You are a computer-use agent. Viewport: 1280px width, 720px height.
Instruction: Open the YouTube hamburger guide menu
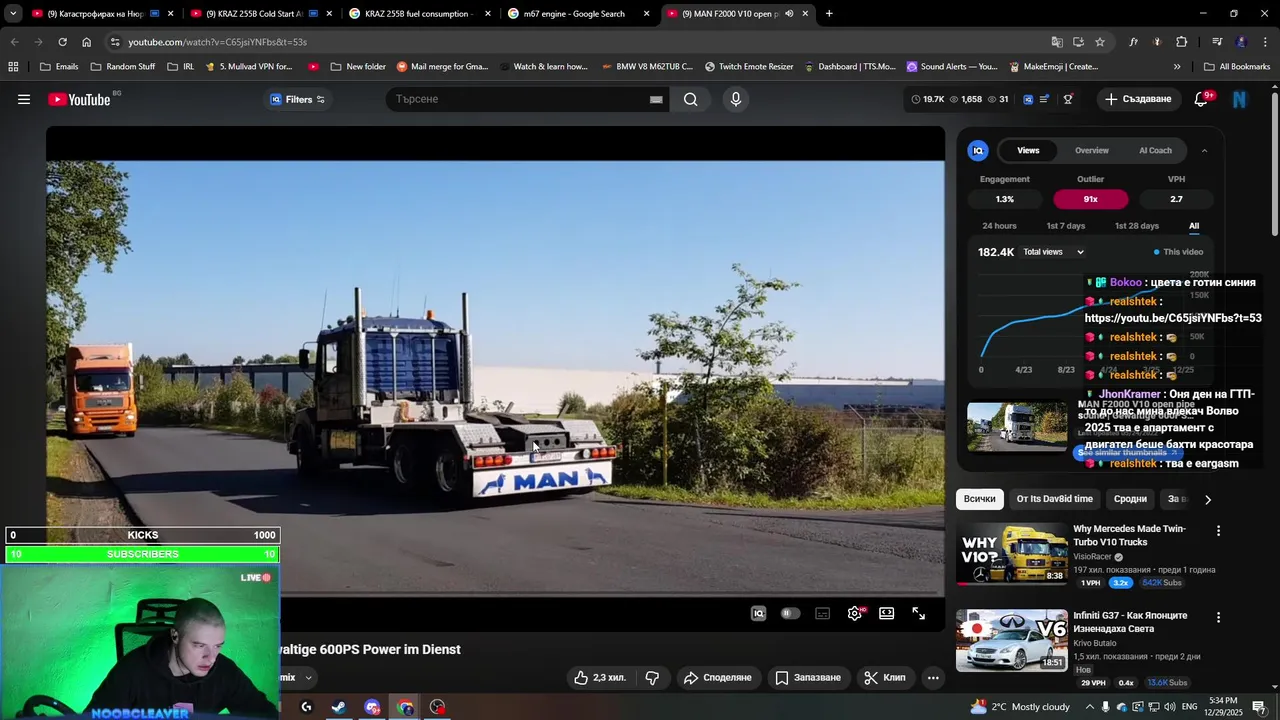click(24, 99)
